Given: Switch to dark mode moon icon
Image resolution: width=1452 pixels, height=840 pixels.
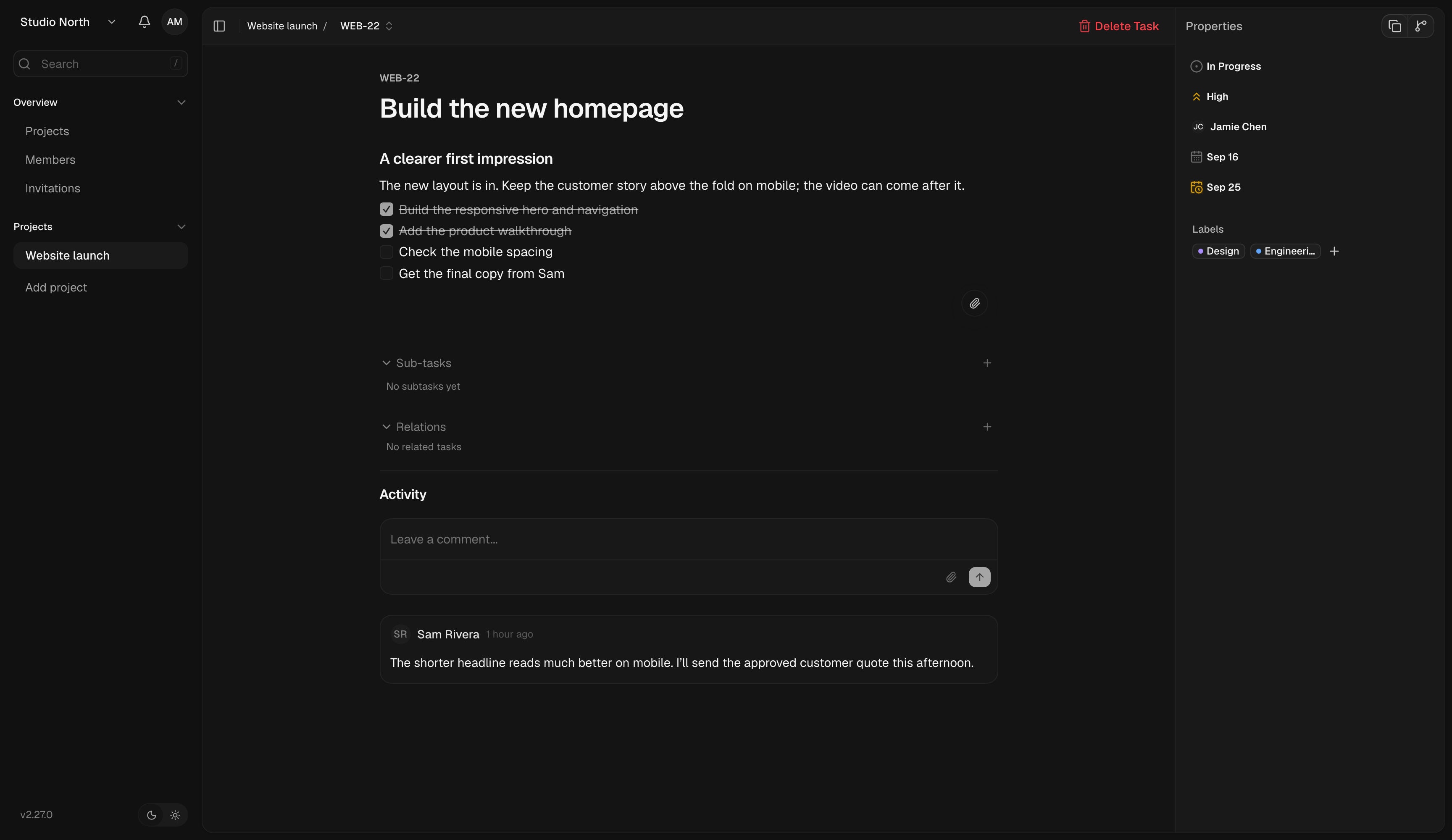Looking at the screenshot, I should click(152, 815).
